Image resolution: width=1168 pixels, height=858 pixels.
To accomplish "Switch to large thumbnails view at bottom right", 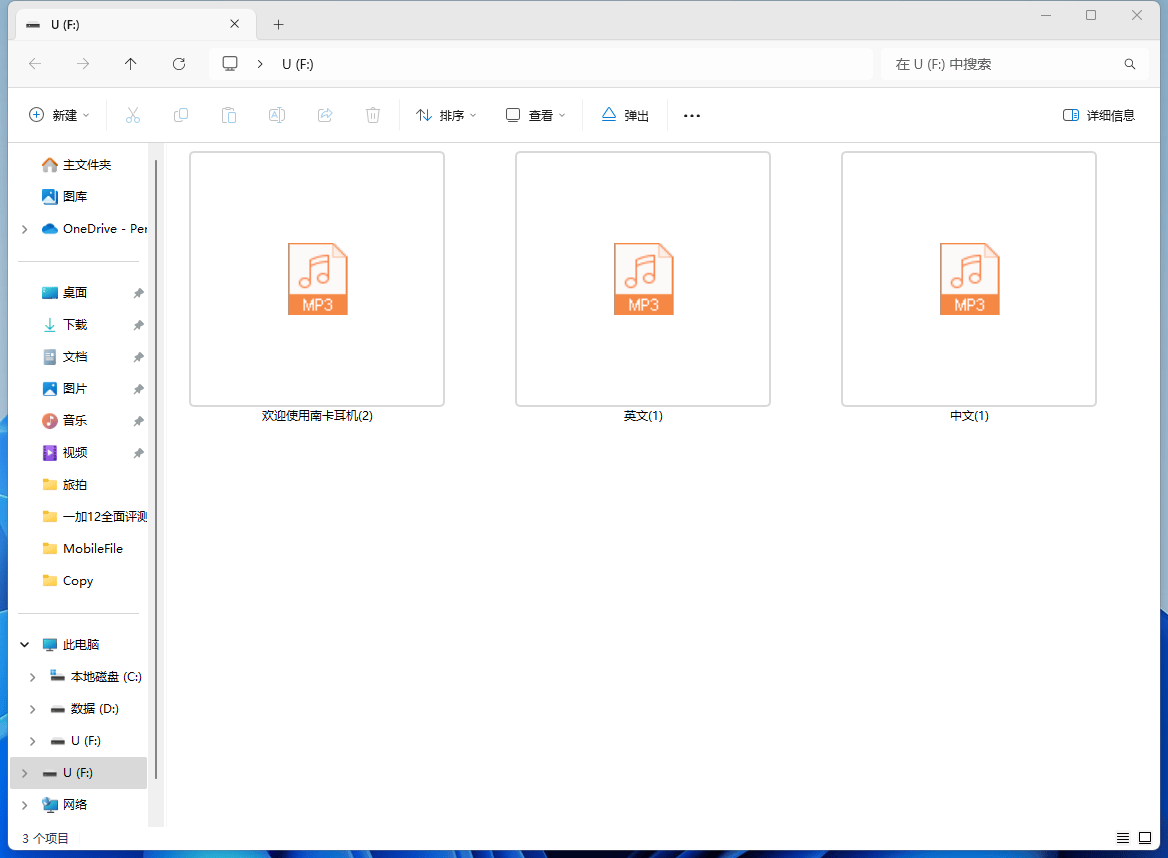I will tap(1144, 838).
